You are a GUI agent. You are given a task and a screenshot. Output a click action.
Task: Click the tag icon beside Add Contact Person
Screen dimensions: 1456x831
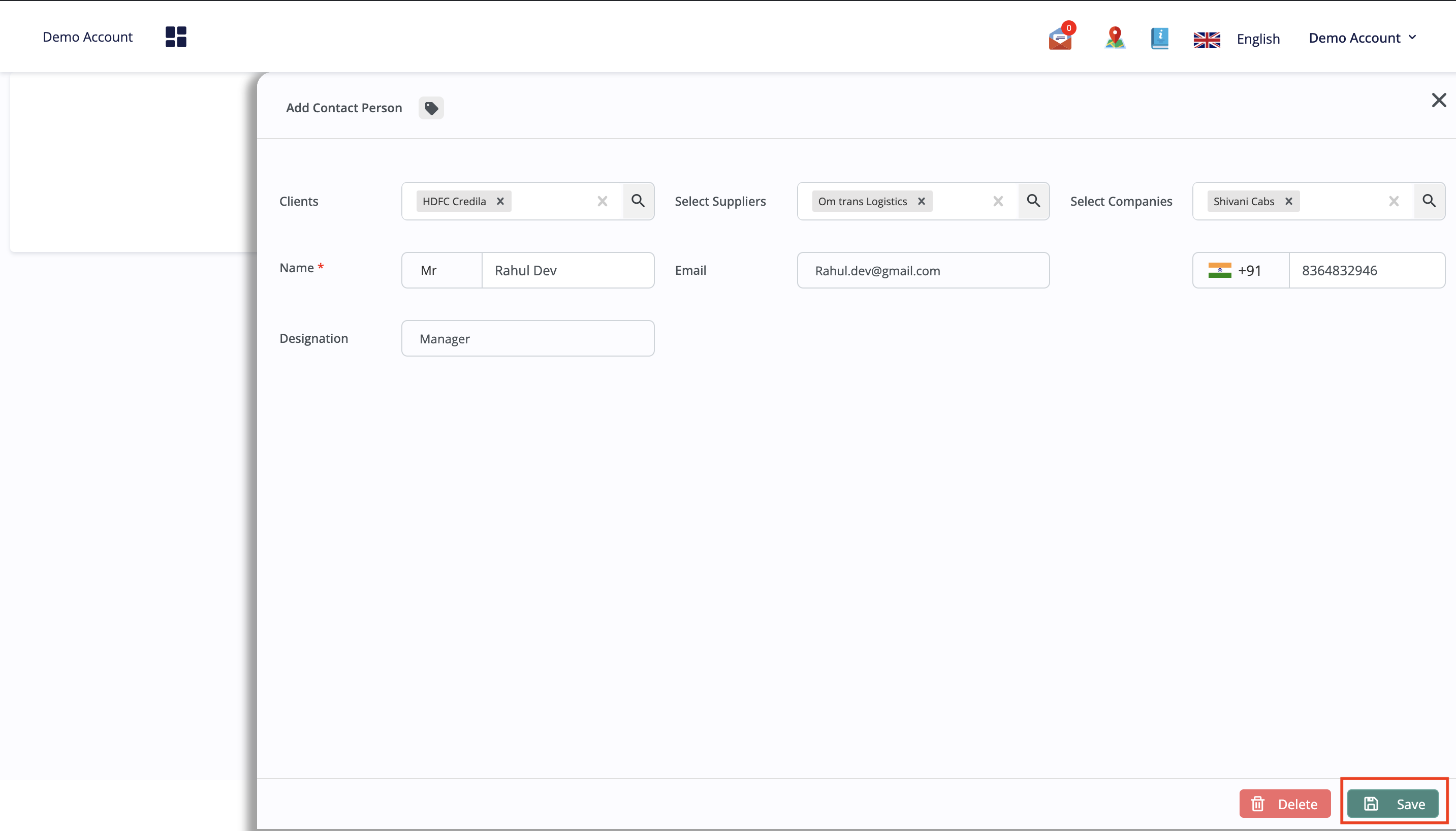click(431, 108)
